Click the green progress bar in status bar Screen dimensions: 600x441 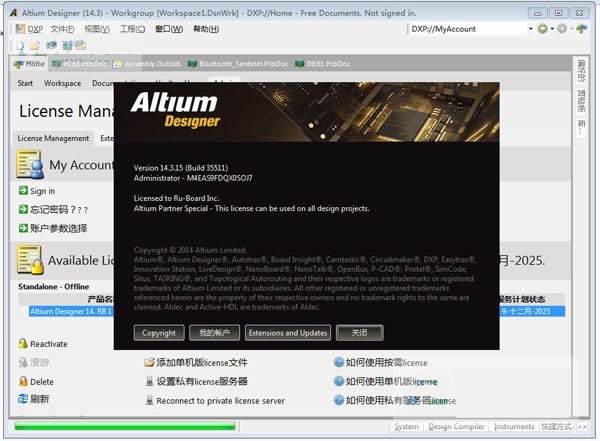[125, 426]
